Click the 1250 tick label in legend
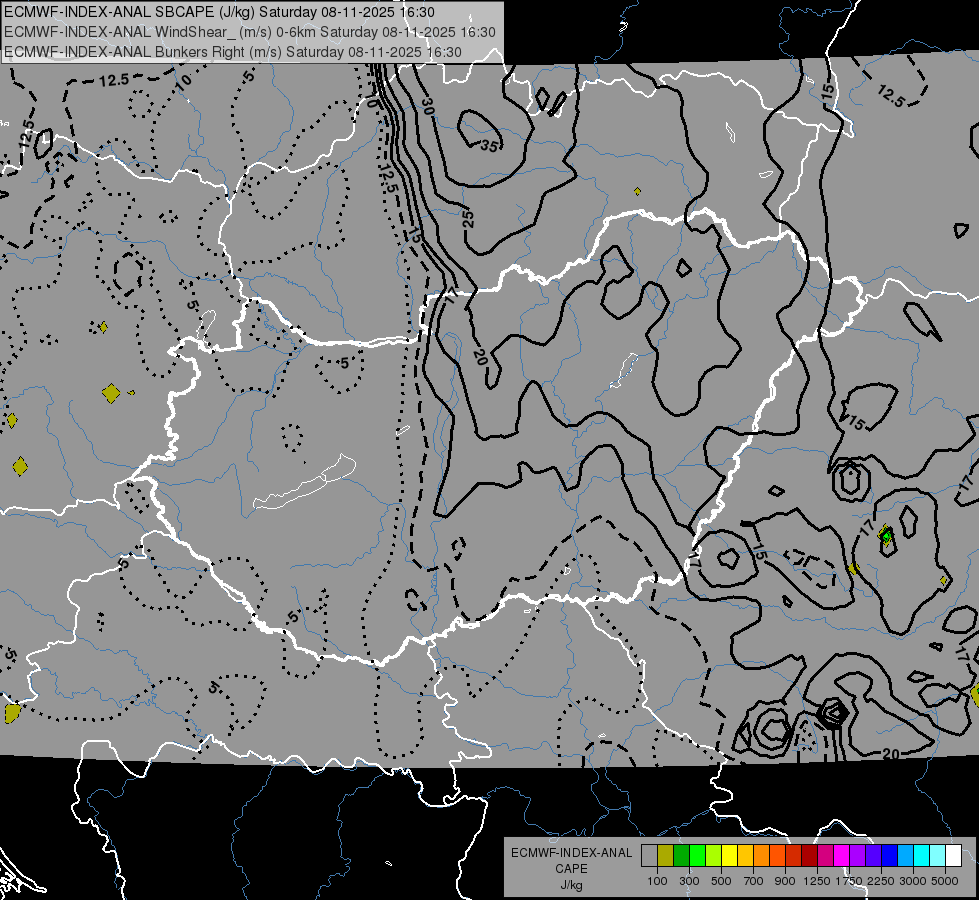979x900 pixels. click(817, 881)
